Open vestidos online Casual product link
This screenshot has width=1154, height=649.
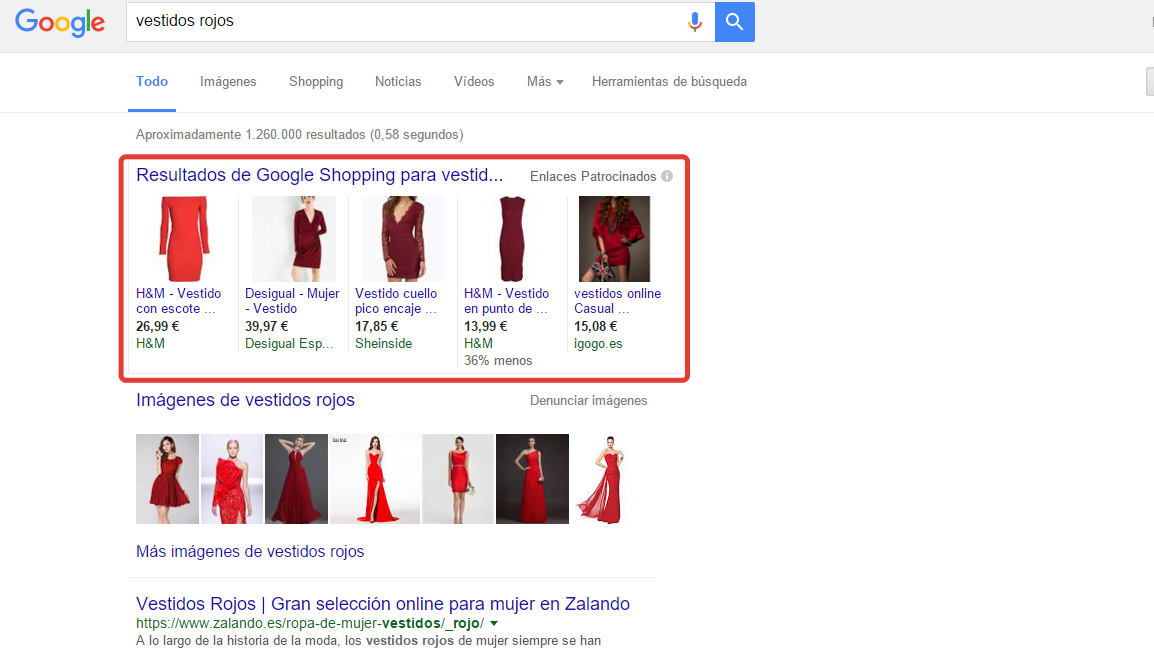tap(617, 301)
